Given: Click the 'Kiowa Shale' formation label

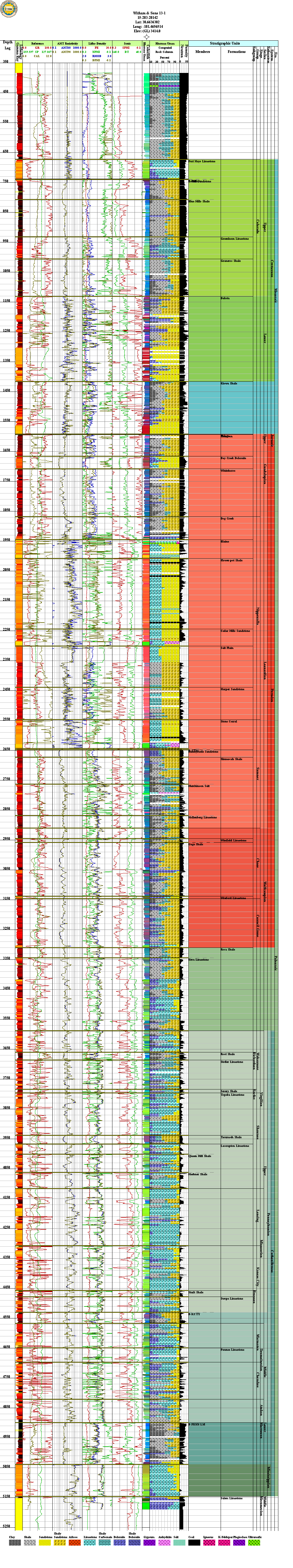Looking at the screenshot, I should (228, 383).
